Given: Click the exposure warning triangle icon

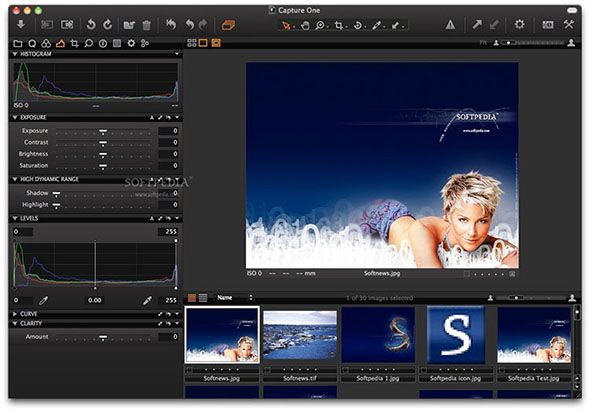Looking at the screenshot, I should [450, 25].
